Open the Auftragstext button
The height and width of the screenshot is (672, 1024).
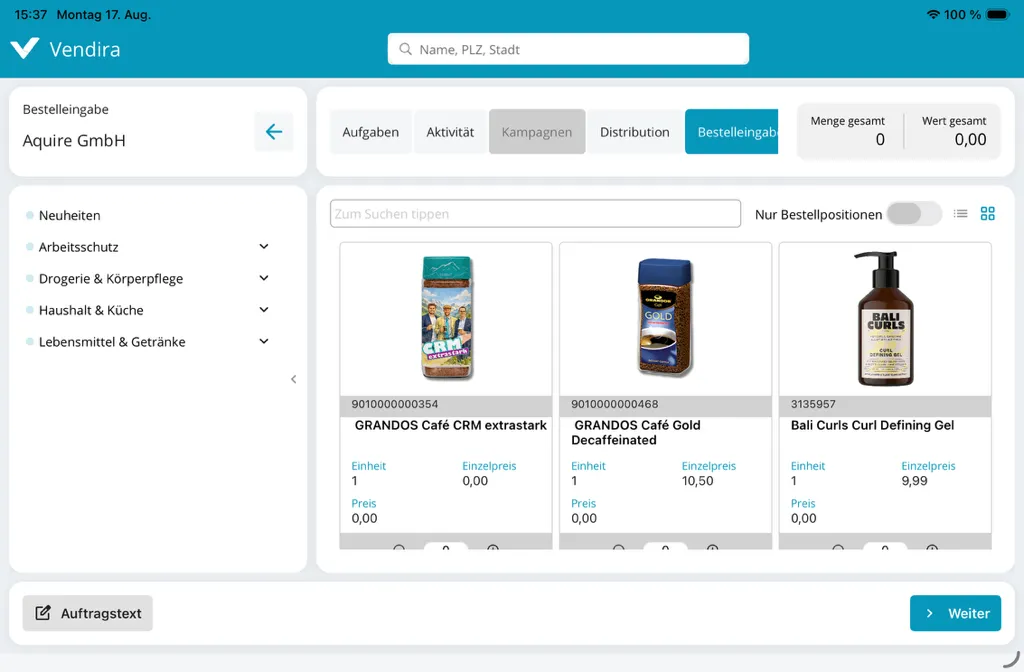click(88, 613)
